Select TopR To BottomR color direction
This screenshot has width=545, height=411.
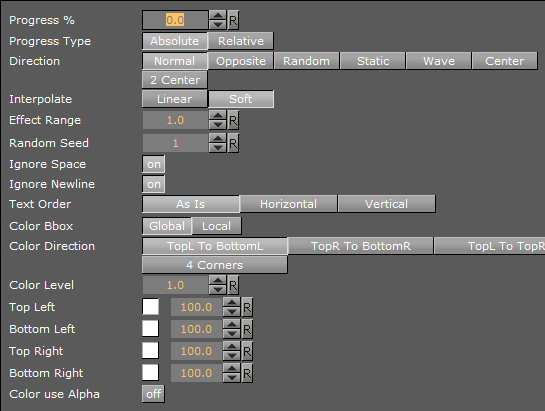[x=361, y=246]
